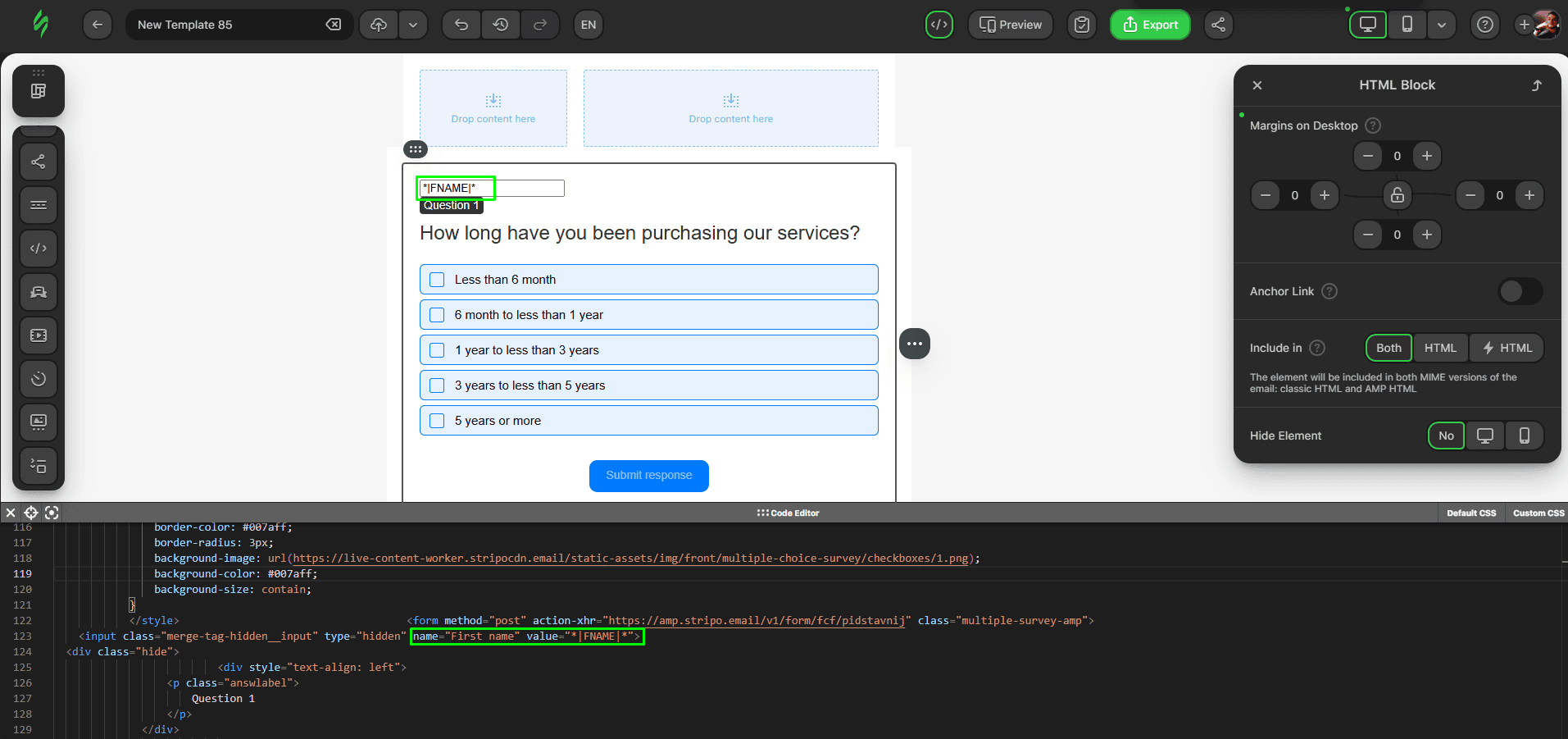Open the Banner block tool in sidebar

coord(39,292)
